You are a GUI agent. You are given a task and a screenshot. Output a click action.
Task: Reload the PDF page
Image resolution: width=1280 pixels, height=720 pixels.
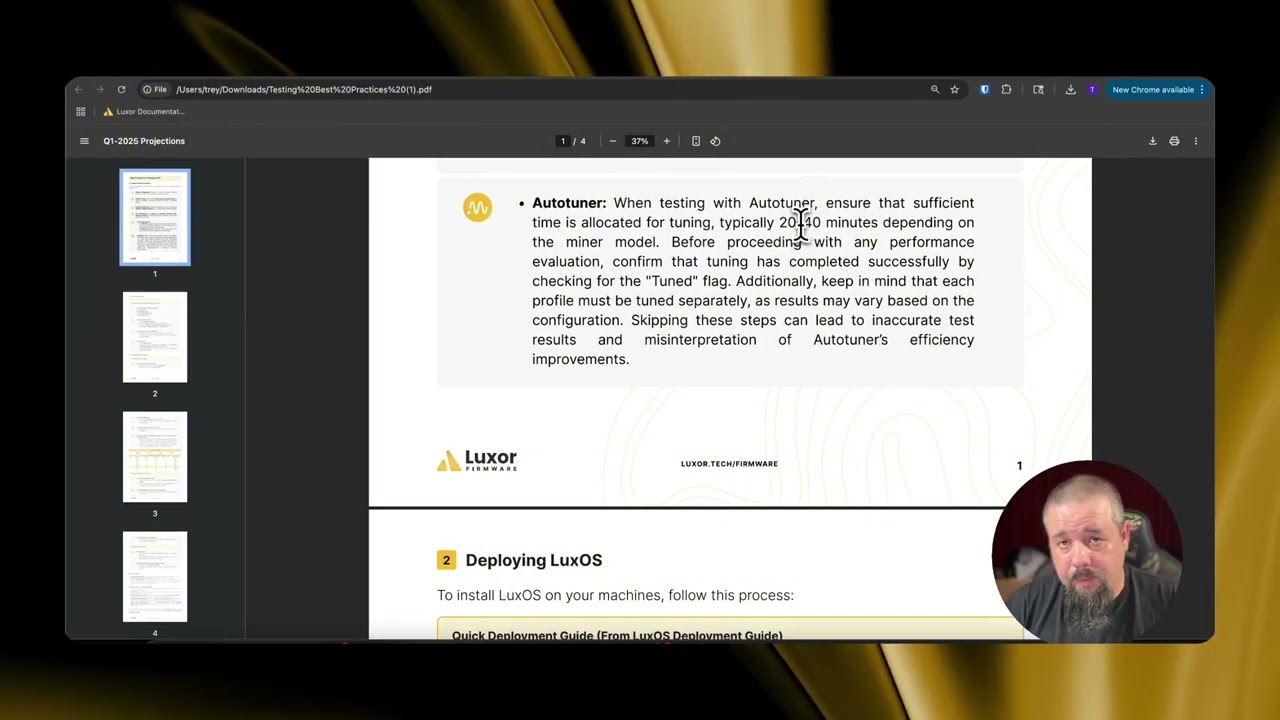pyautogui.click(x=121, y=90)
